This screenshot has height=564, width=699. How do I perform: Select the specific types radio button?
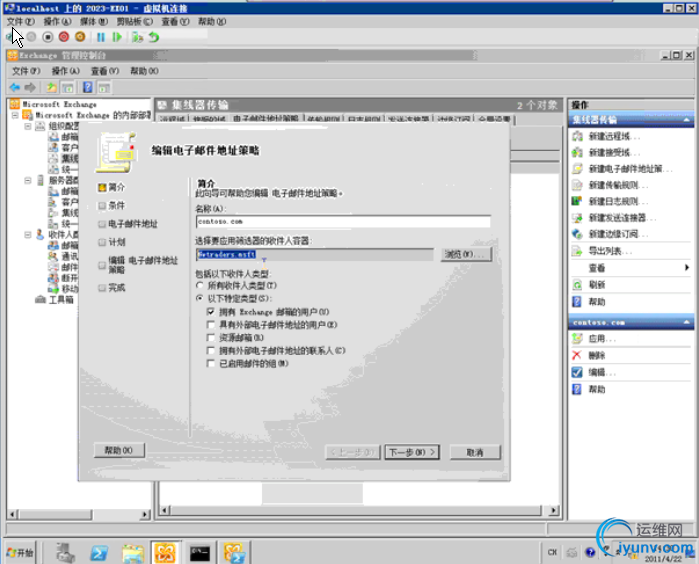[x=200, y=298]
